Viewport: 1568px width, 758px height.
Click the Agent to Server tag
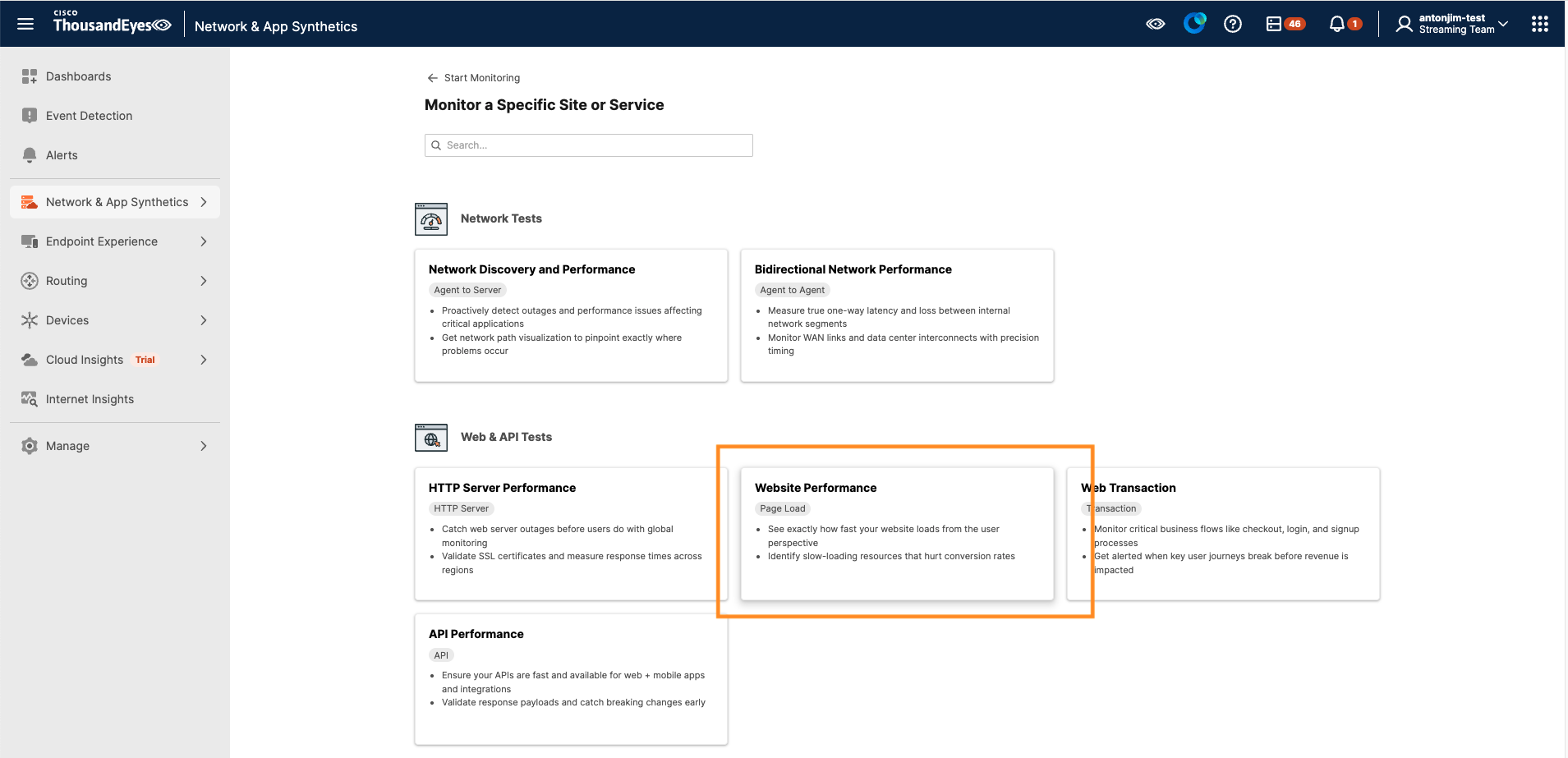pyautogui.click(x=467, y=290)
